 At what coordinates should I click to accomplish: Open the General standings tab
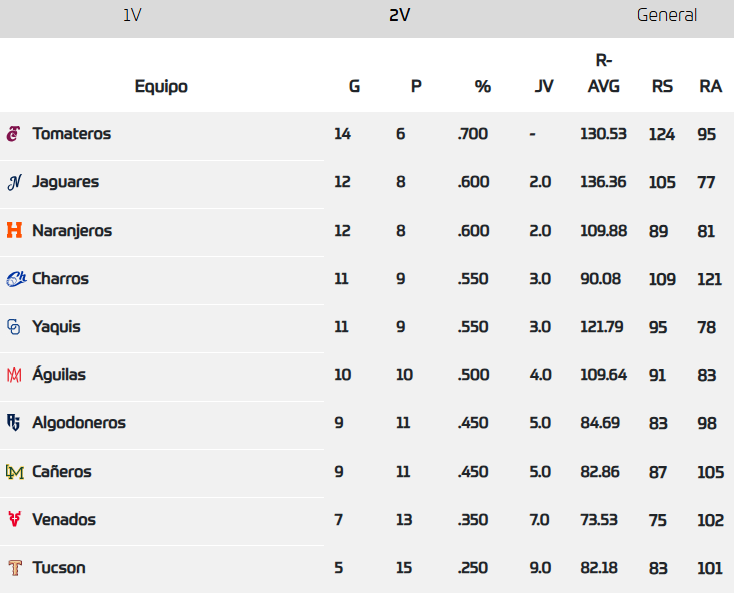pyautogui.click(x=667, y=15)
